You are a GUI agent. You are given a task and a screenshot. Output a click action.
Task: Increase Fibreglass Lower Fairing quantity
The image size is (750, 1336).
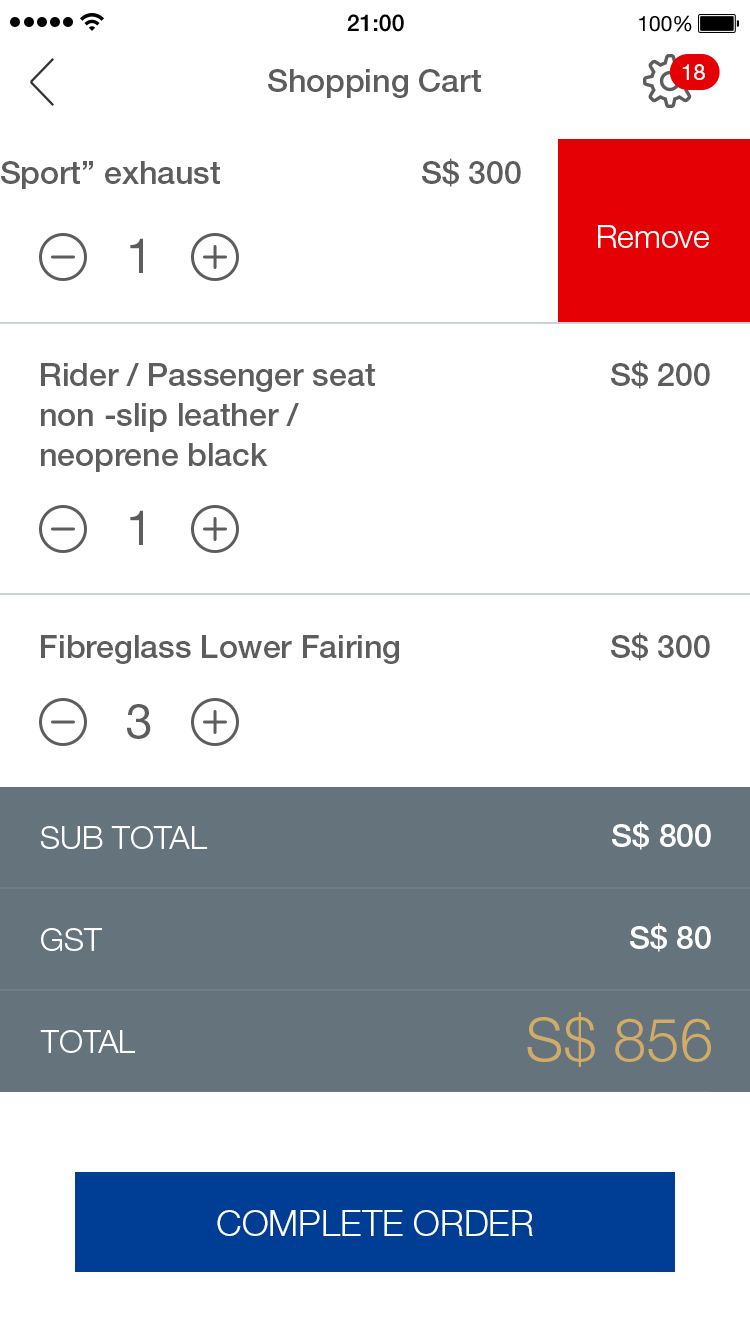click(x=215, y=722)
